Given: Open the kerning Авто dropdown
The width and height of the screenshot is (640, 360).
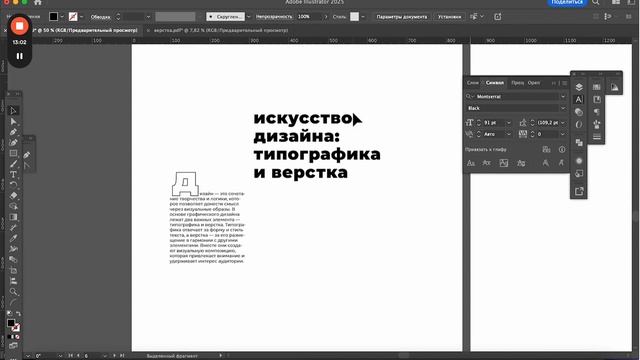Looking at the screenshot, I should point(509,134).
